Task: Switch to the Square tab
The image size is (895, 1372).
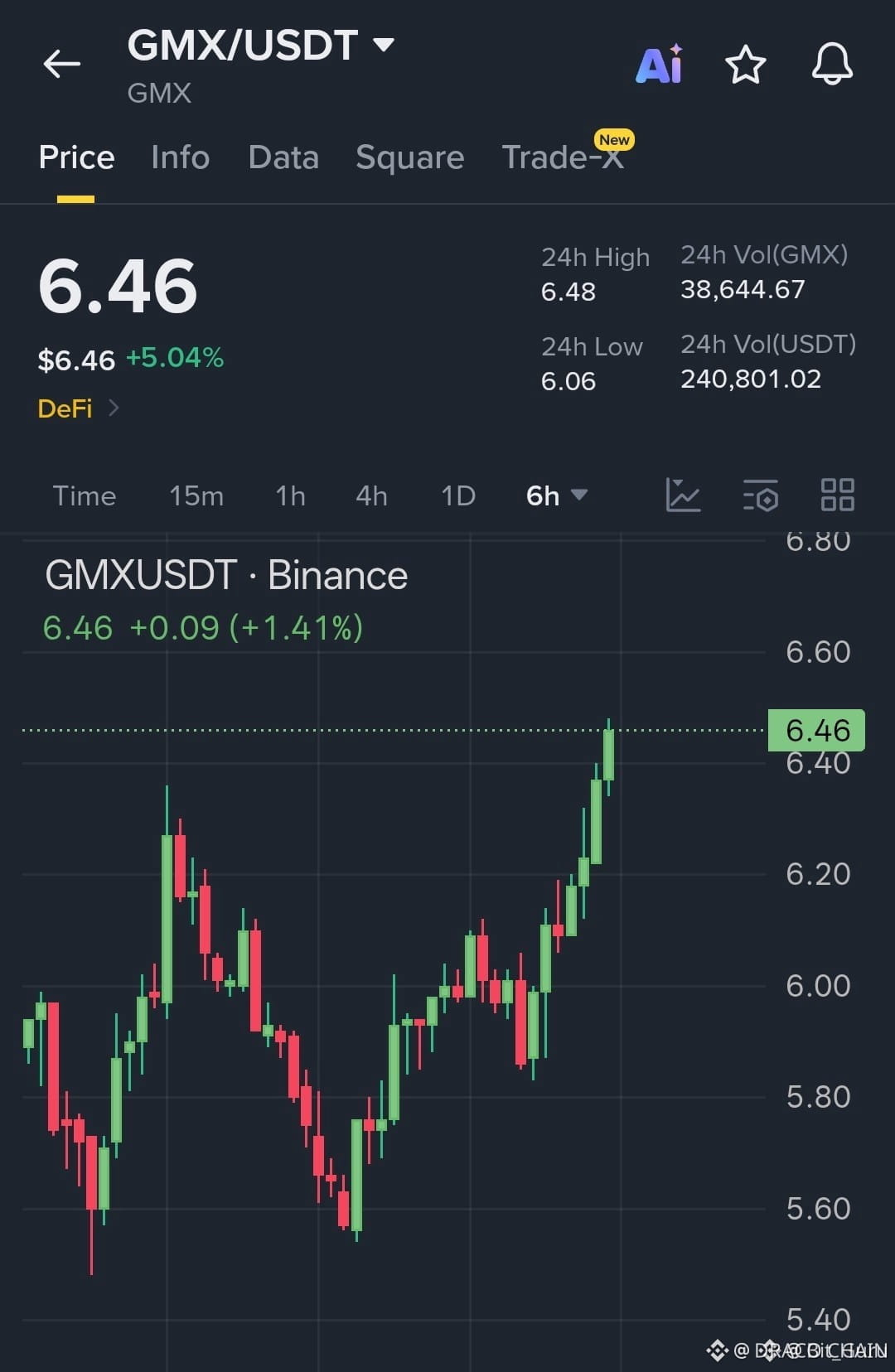Action: pyautogui.click(x=410, y=157)
